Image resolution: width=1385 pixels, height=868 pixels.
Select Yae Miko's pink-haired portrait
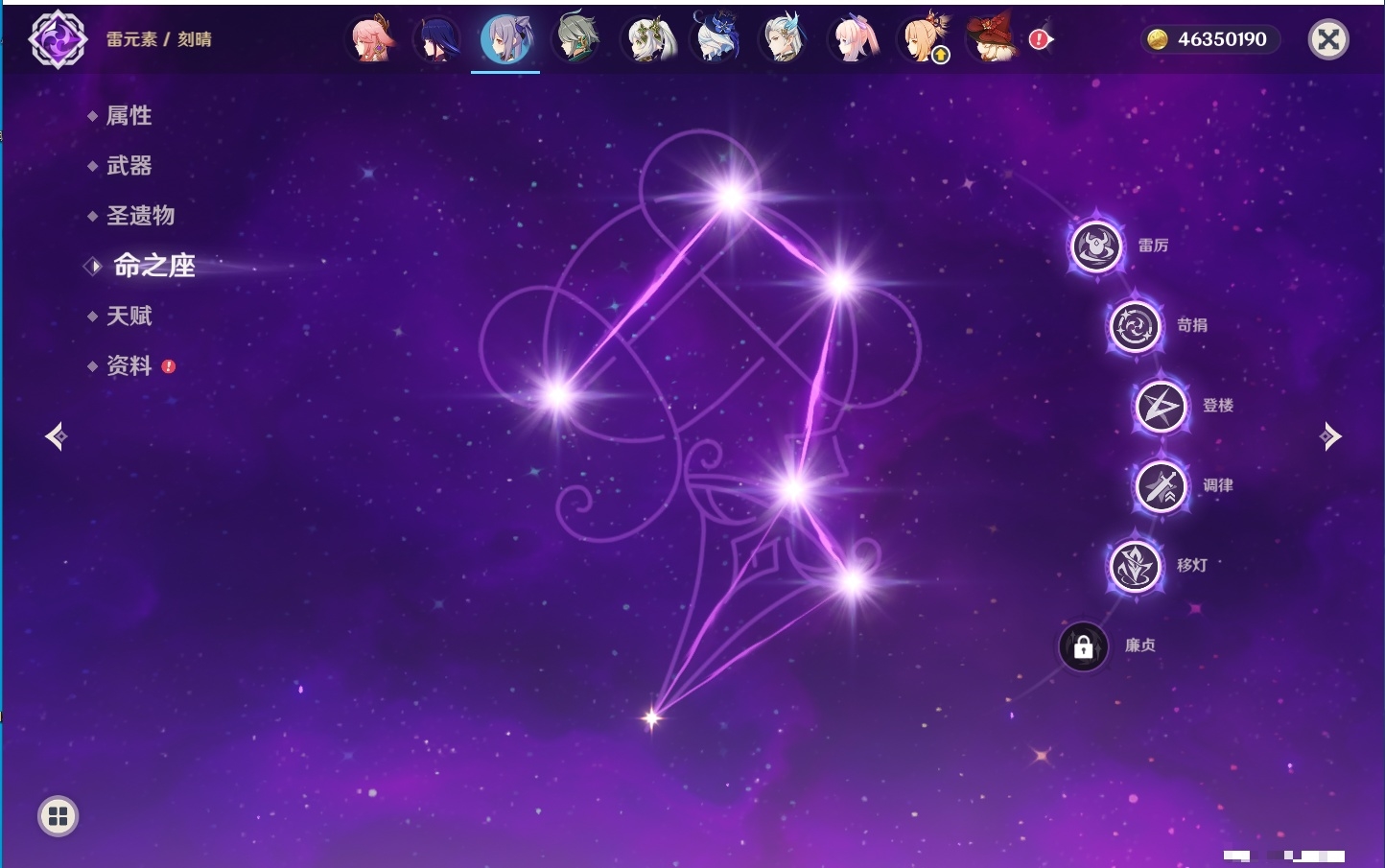(371, 39)
